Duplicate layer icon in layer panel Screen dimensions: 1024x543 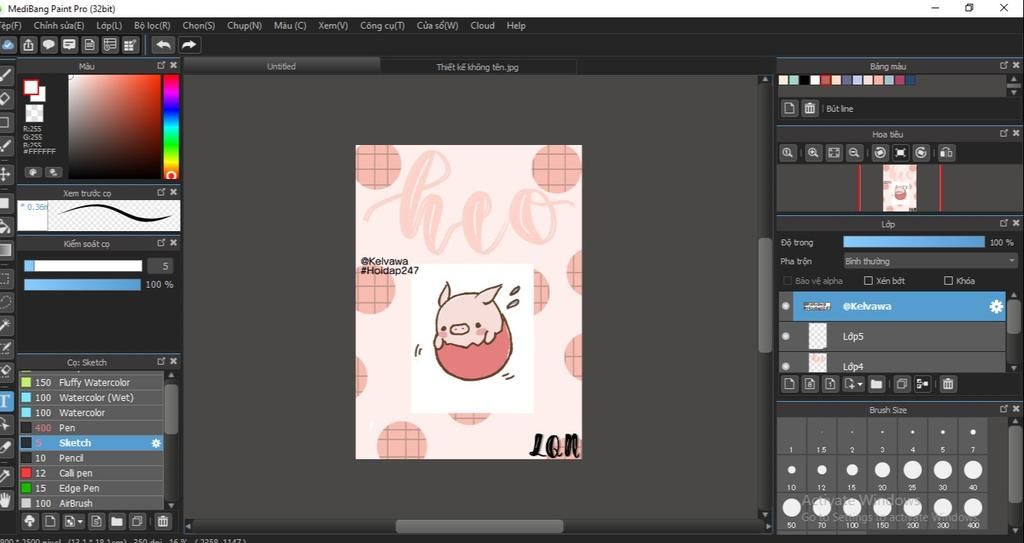click(902, 384)
